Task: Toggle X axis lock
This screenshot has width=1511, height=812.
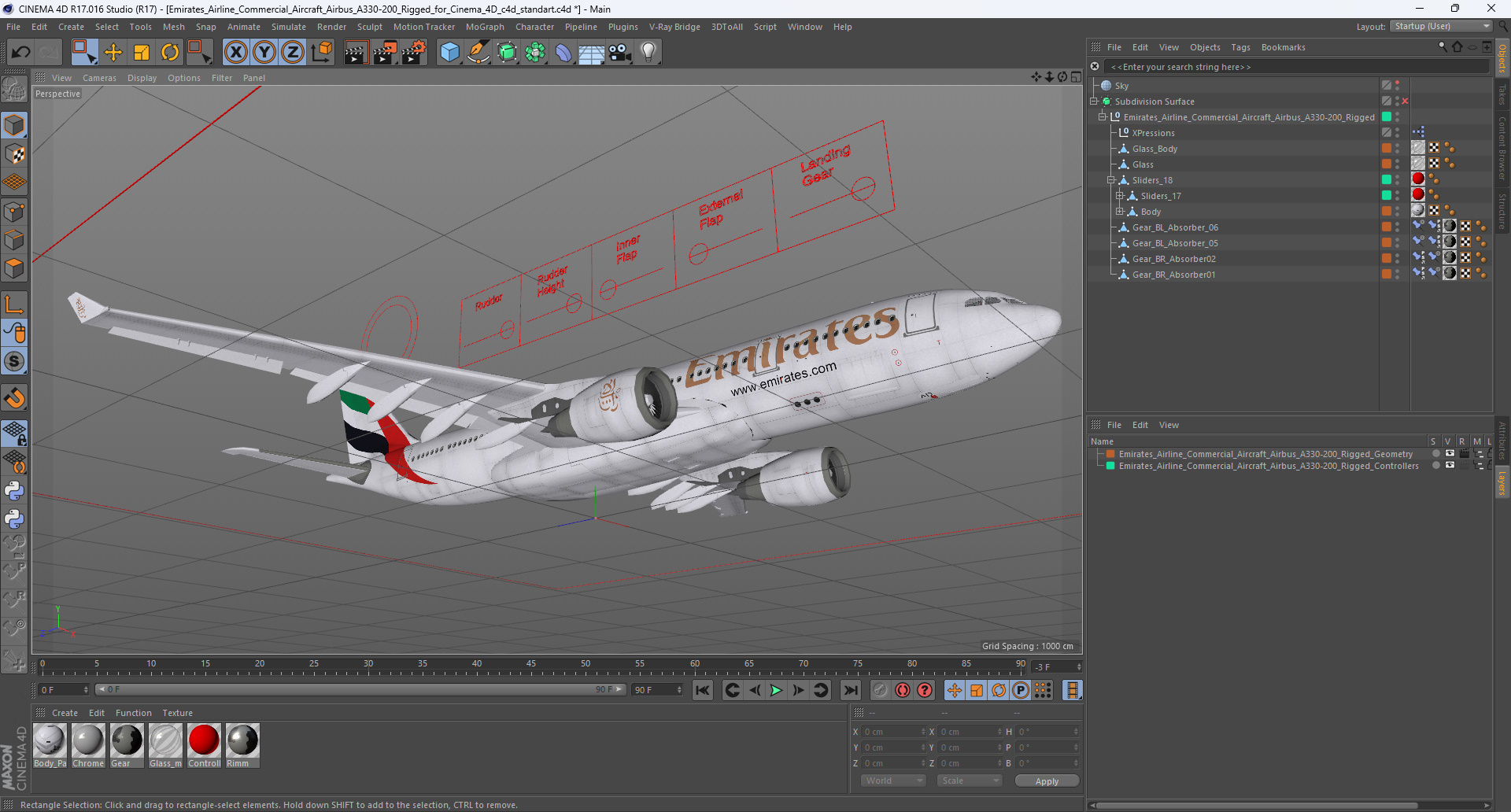Action: [235, 53]
